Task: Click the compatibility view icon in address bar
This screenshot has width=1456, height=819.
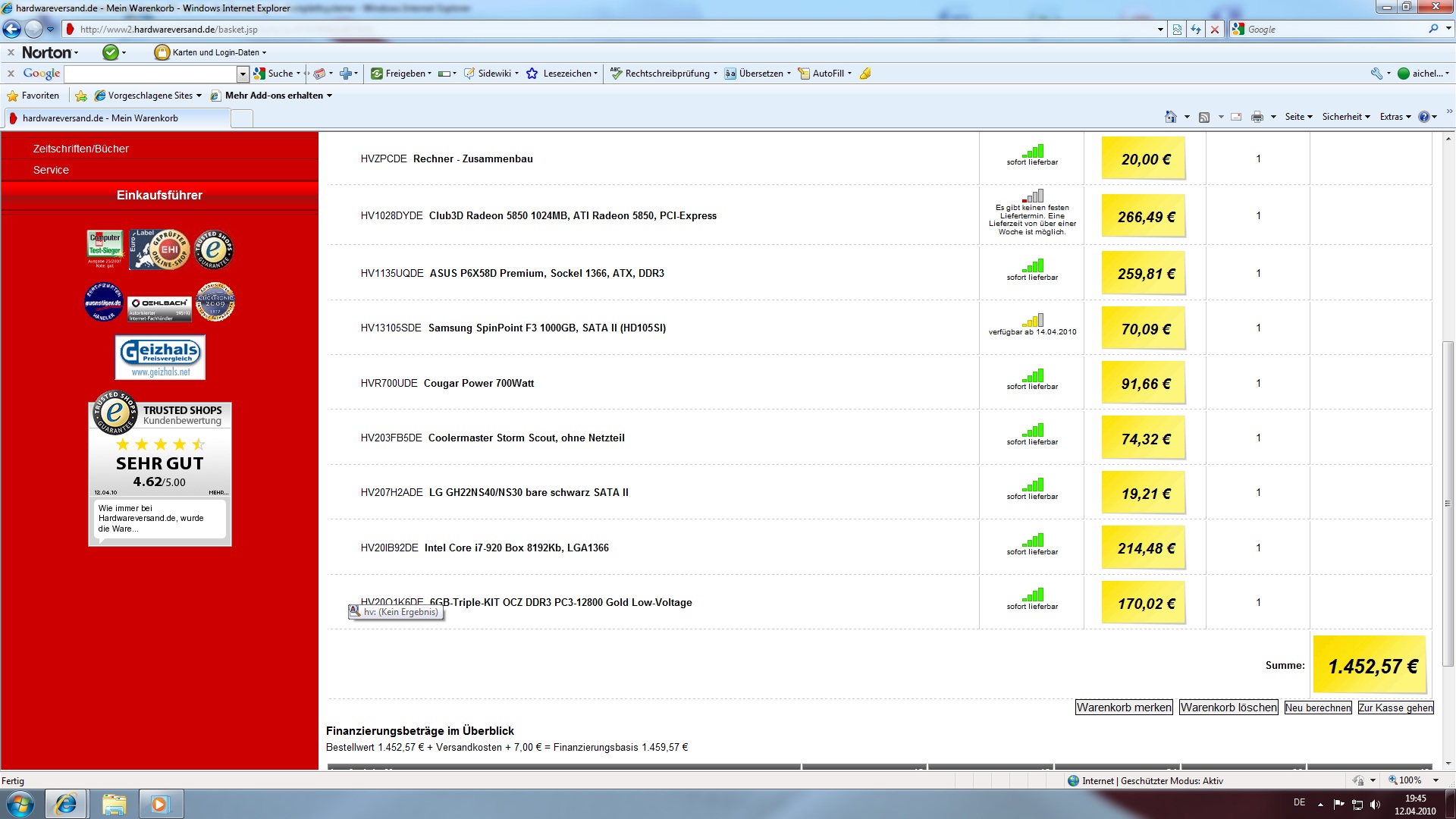Action: 1177,30
